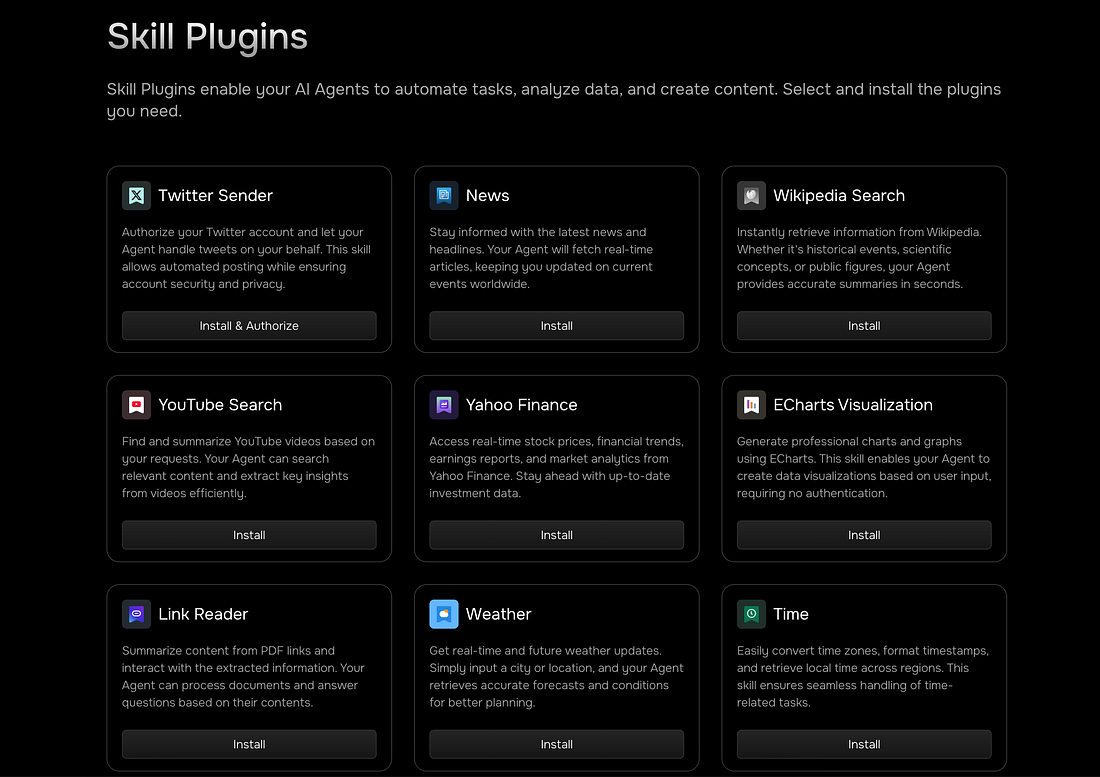Click the Wikipedia Search plugin icon
Screen dimensions: 1100x777
pyautogui.click(x=751, y=195)
